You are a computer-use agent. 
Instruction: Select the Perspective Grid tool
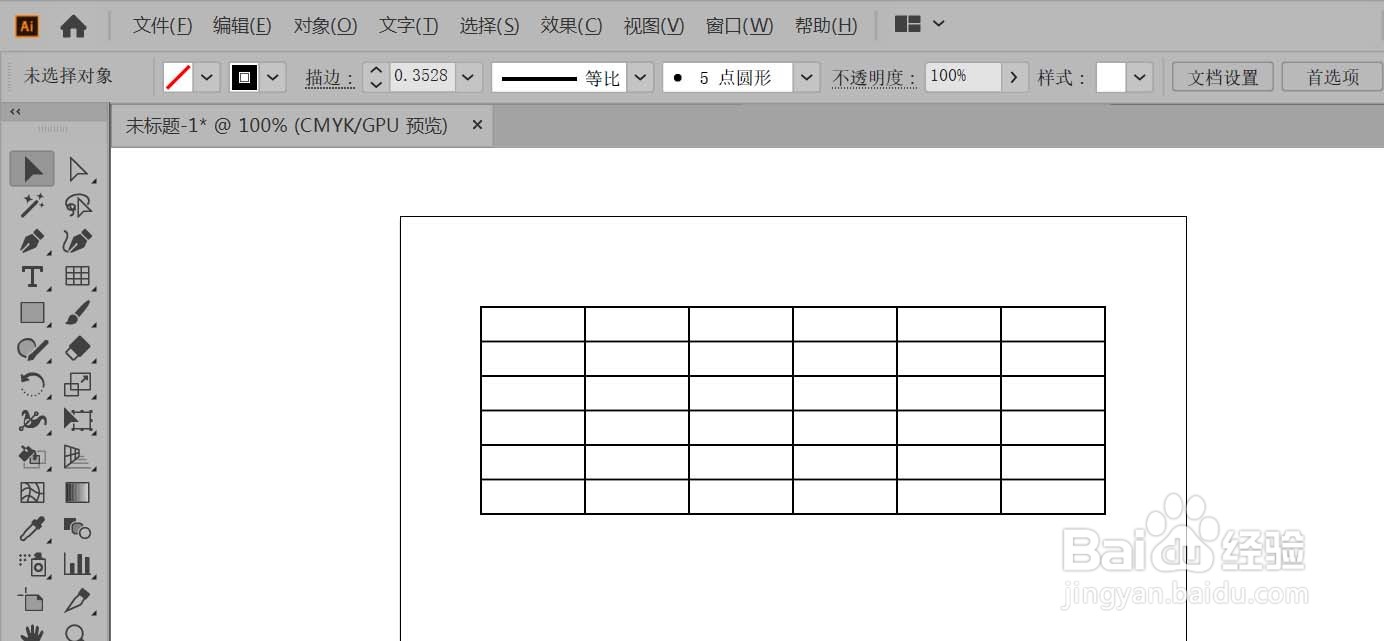pyautogui.click(x=78, y=457)
